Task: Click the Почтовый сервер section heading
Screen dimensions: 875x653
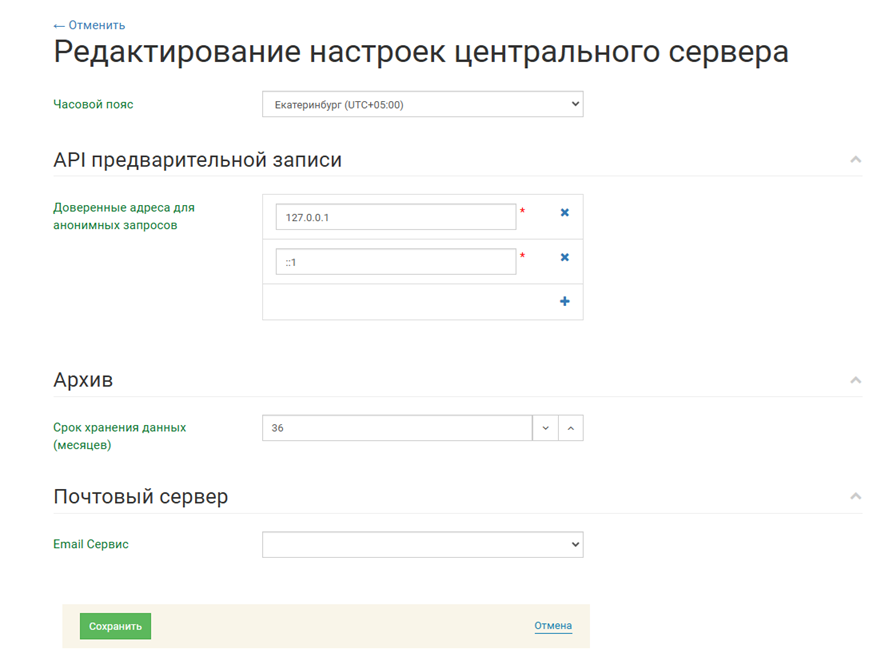Action: point(140,496)
